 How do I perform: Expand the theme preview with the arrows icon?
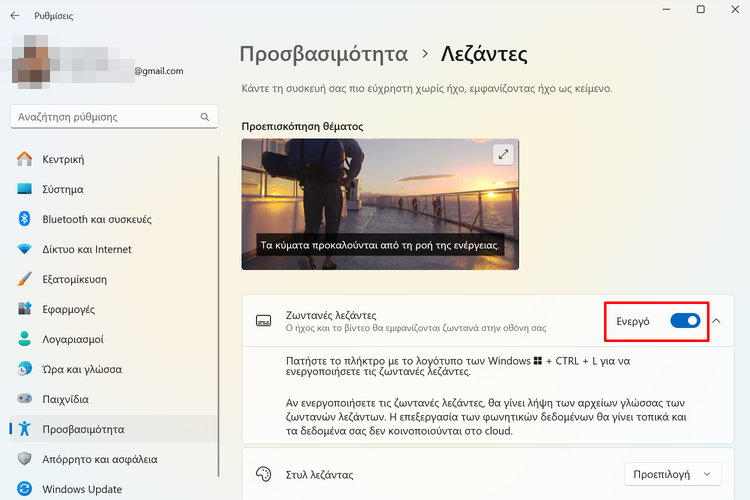click(x=503, y=155)
